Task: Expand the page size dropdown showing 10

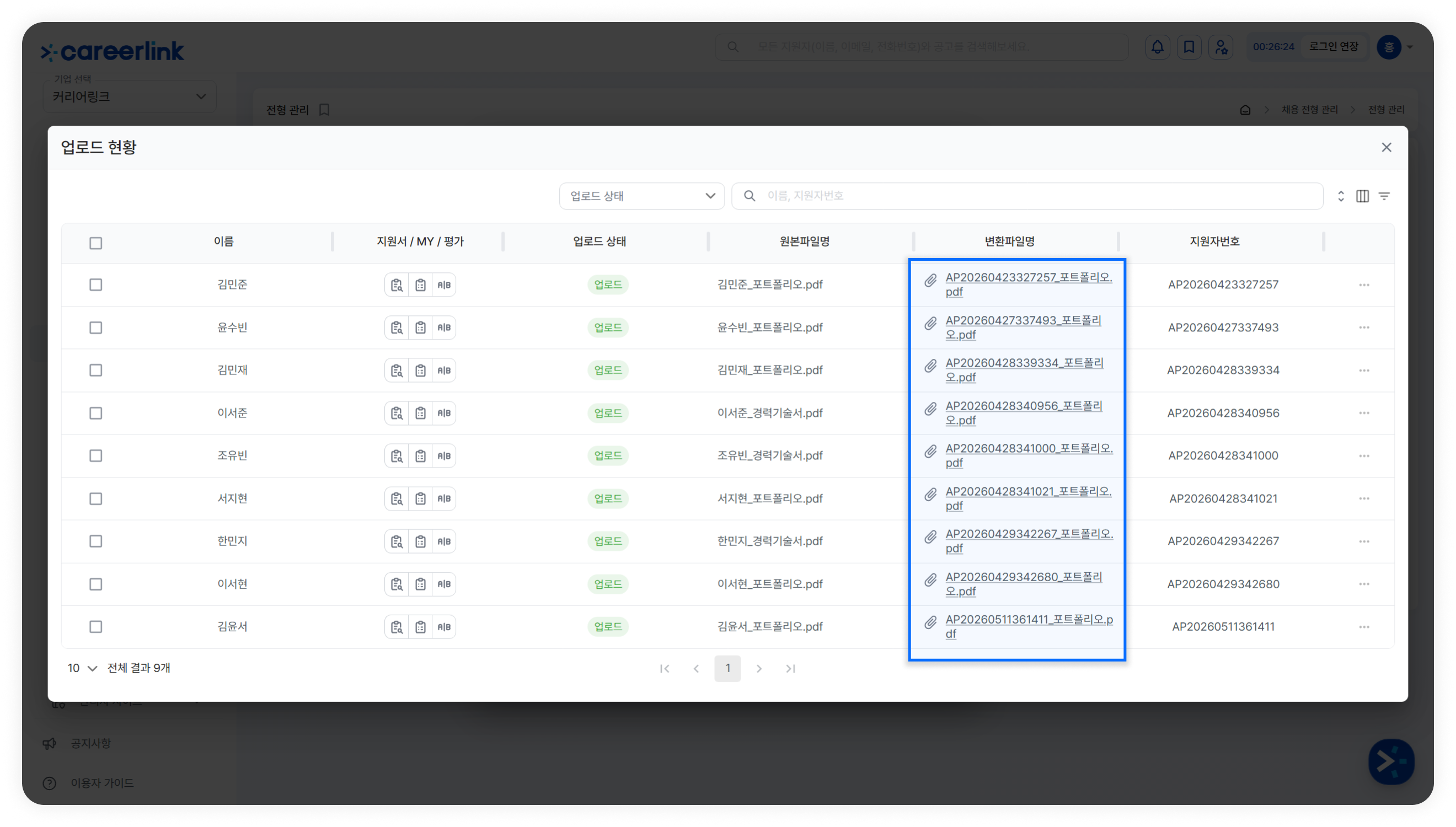Action: (82, 669)
